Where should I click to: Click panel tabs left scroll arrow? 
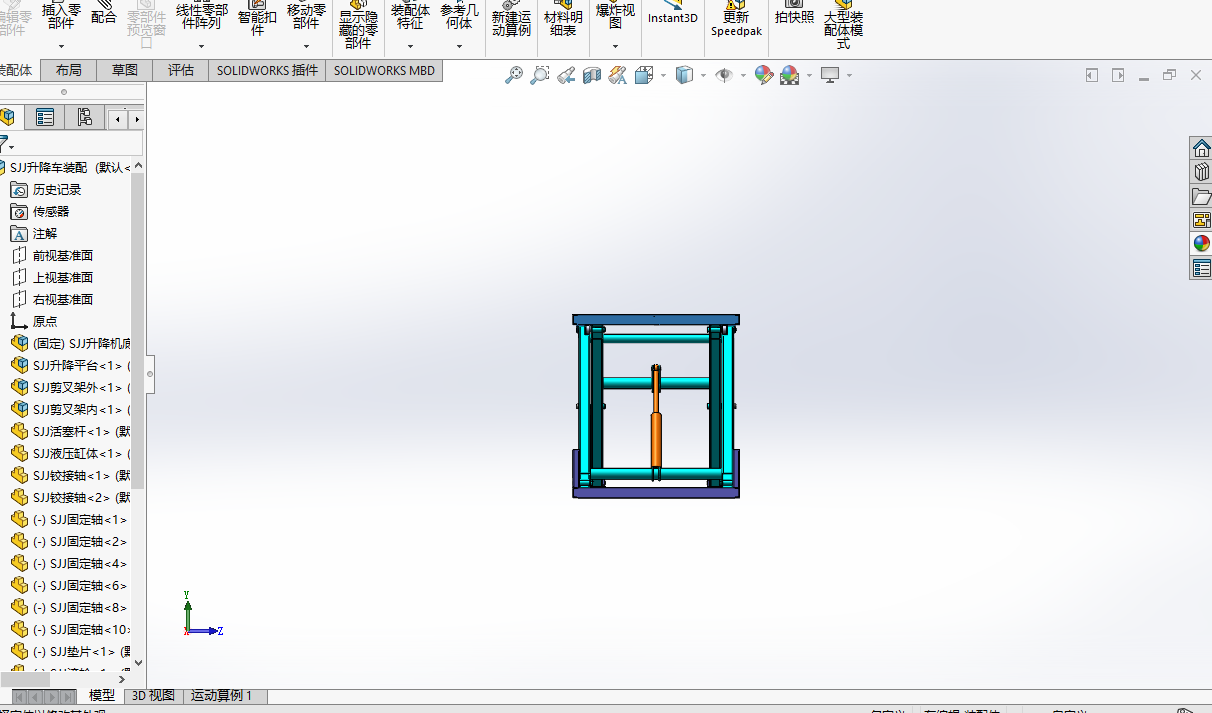click(118, 119)
